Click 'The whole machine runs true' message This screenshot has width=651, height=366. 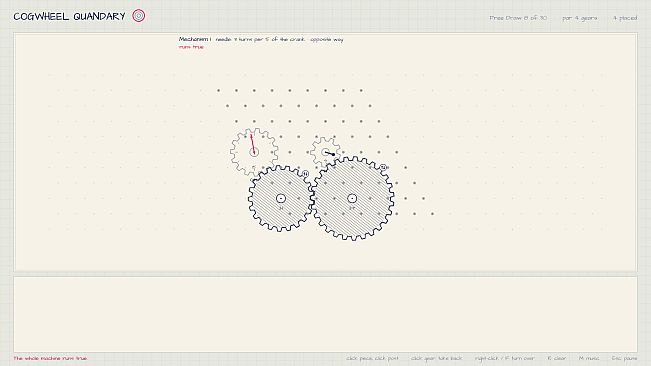pyautogui.click(x=50, y=358)
